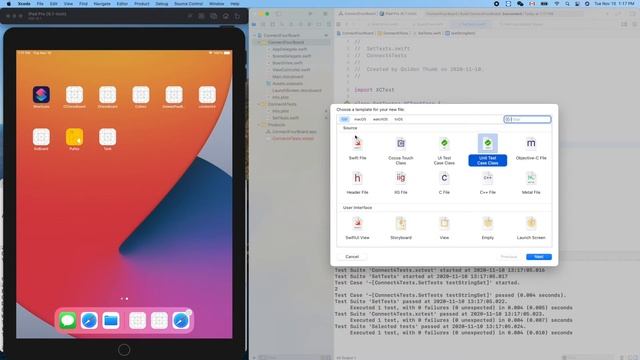Expand the Products group in navigator
This screenshot has height=360, width=640.
point(260,125)
